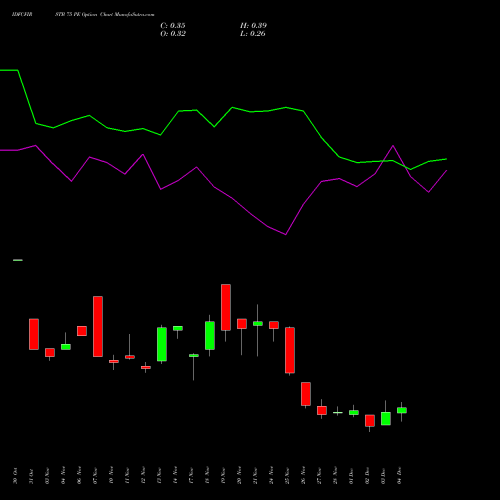Image resolution: width=500 pixels, height=500 pixels.
Task: Click the 01 Dec date label
Action: coord(351,476)
